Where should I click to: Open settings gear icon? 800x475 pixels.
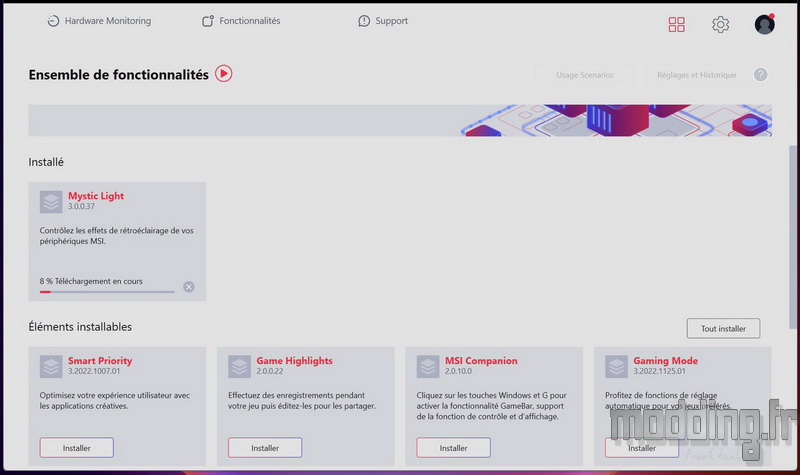coord(720,24)
